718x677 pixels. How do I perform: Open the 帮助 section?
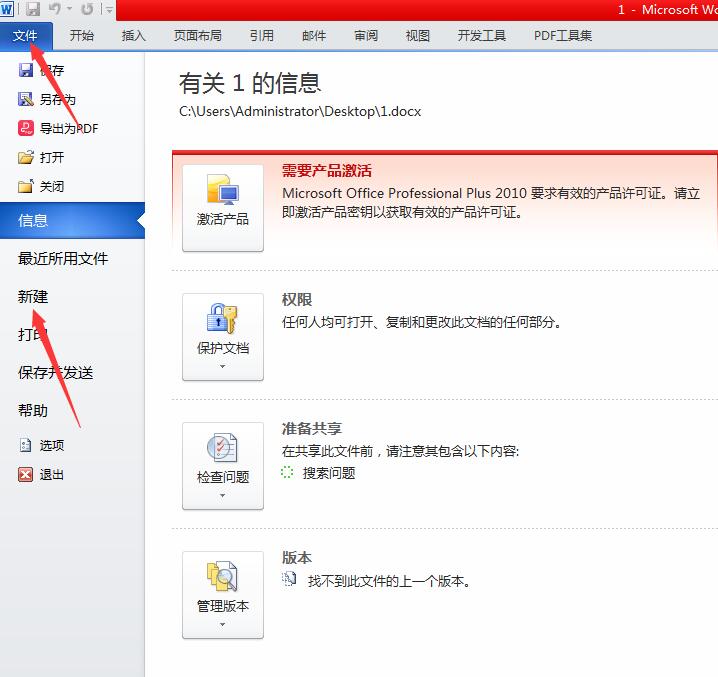33,410
